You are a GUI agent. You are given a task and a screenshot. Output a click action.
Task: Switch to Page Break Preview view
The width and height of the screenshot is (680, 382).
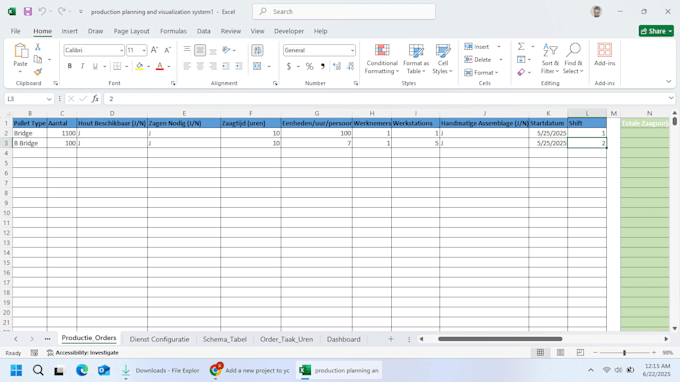[580, 353]
